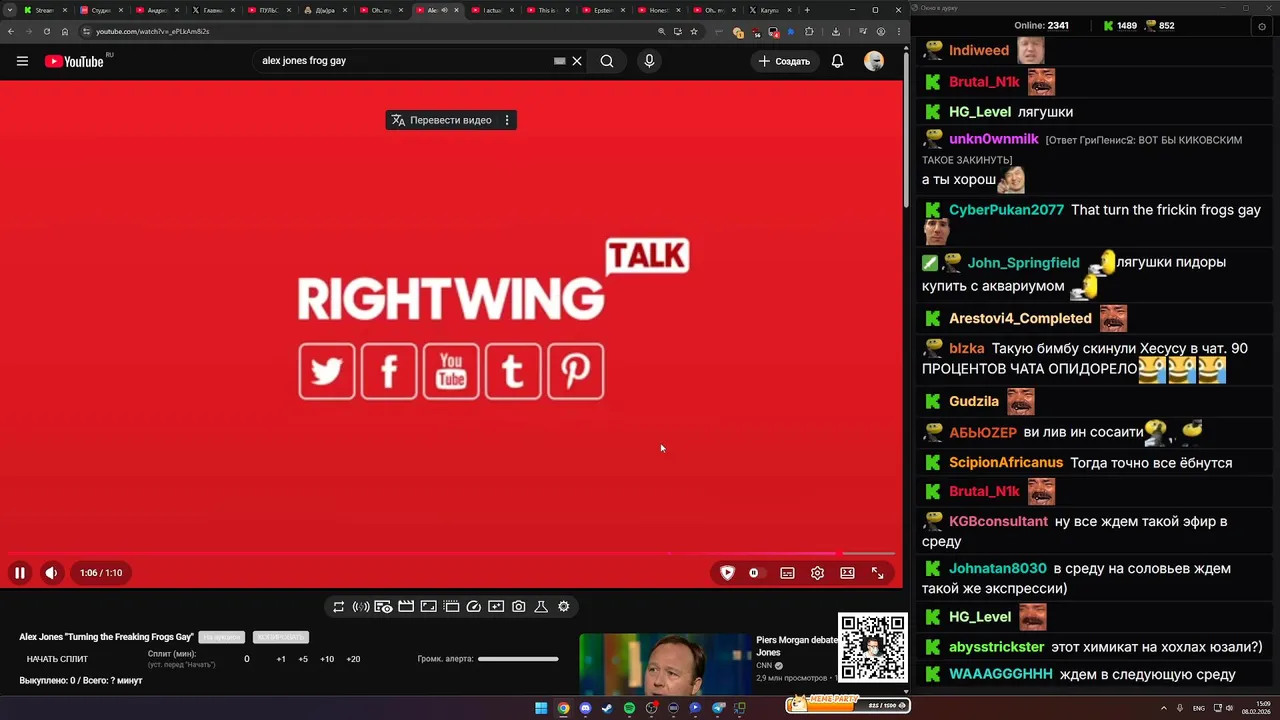
Task: Switch ENG keyboard language in tray
Action: 1199,708
